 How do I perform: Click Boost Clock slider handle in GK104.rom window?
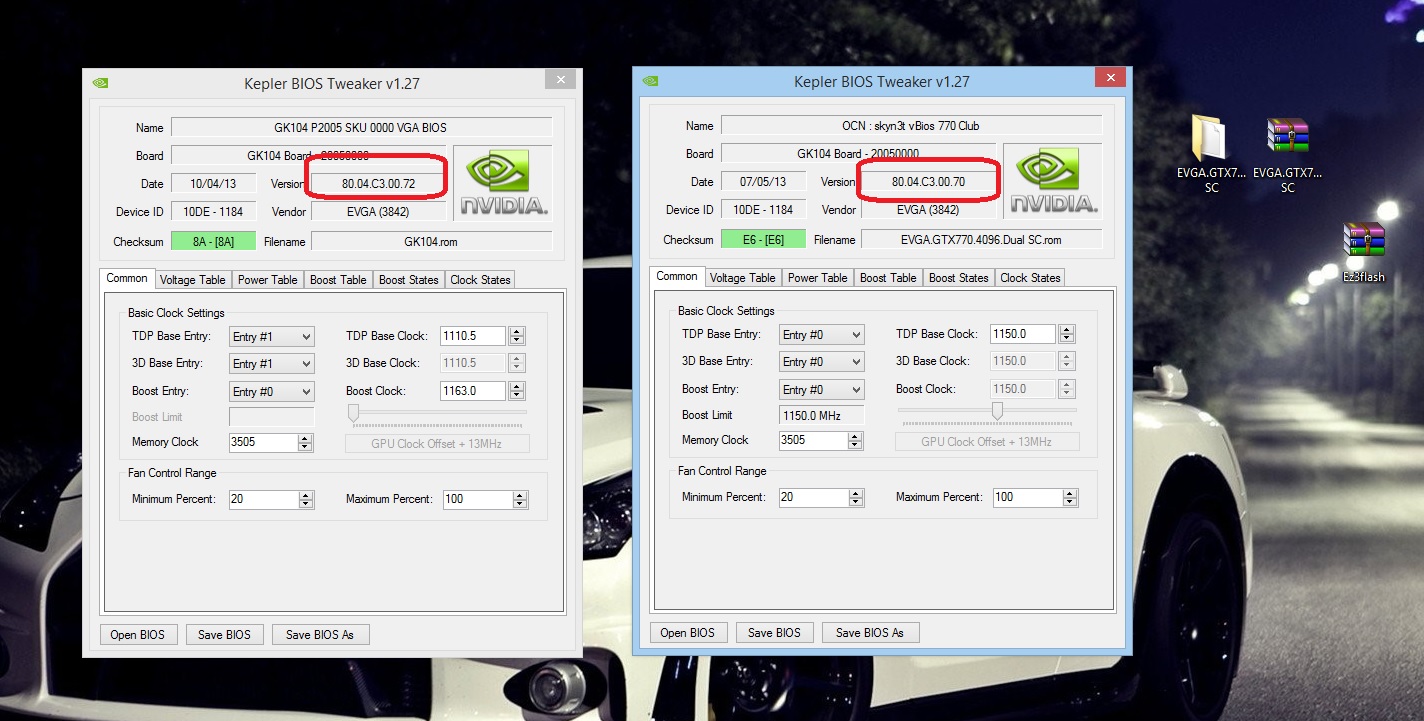click(353, 414)
